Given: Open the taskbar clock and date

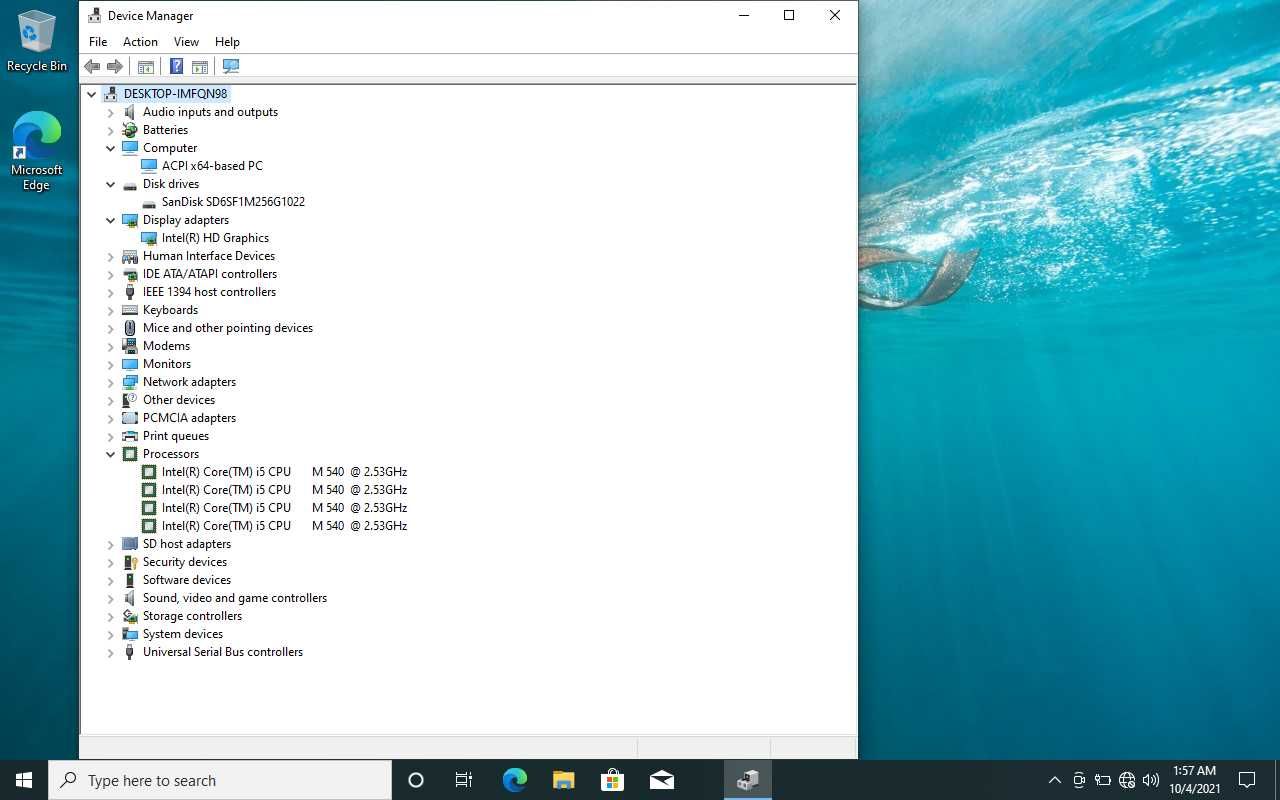Looking at the screenshot, I should 1195,780.
